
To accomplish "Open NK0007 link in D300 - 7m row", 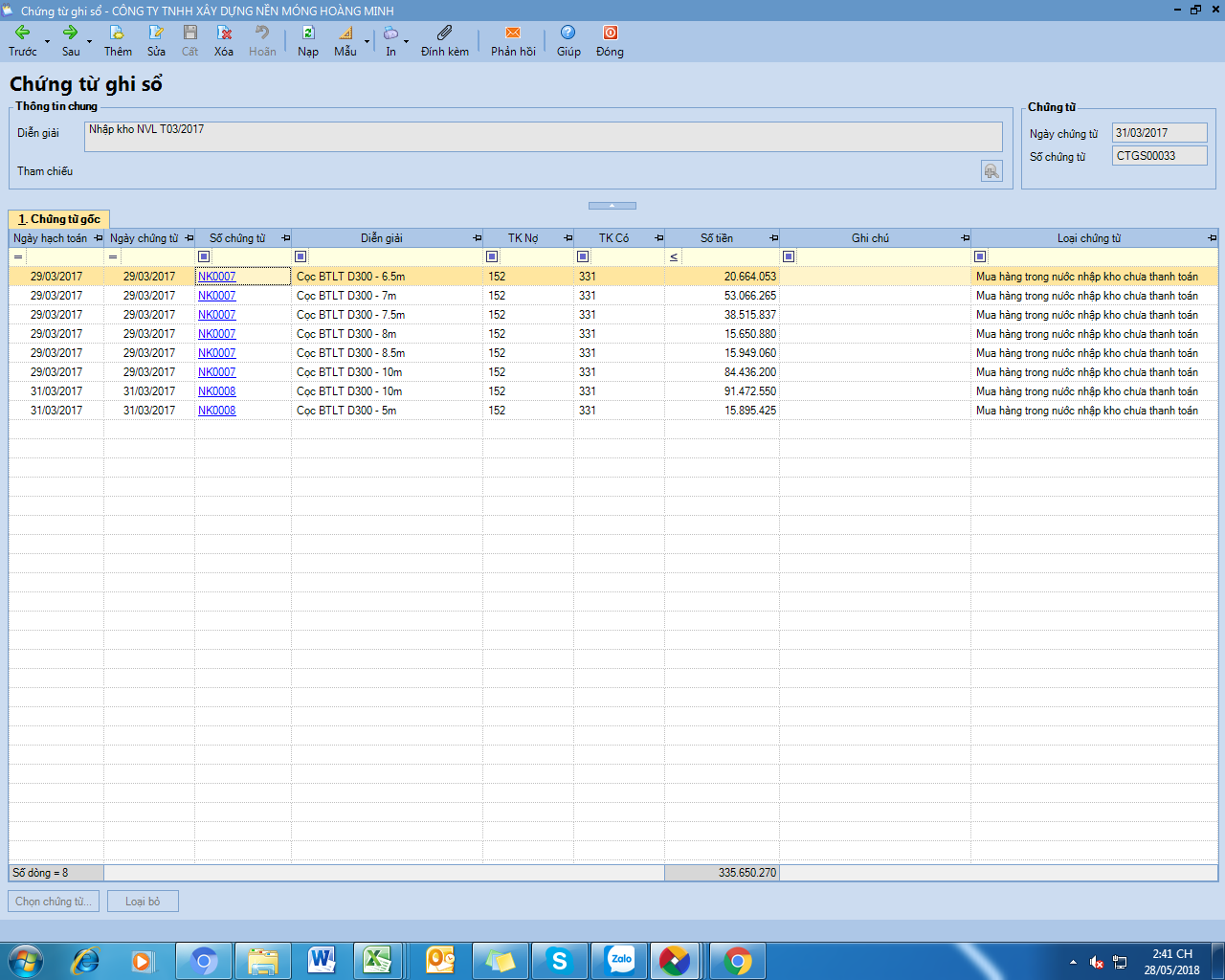I will click(x=217, y=296).
